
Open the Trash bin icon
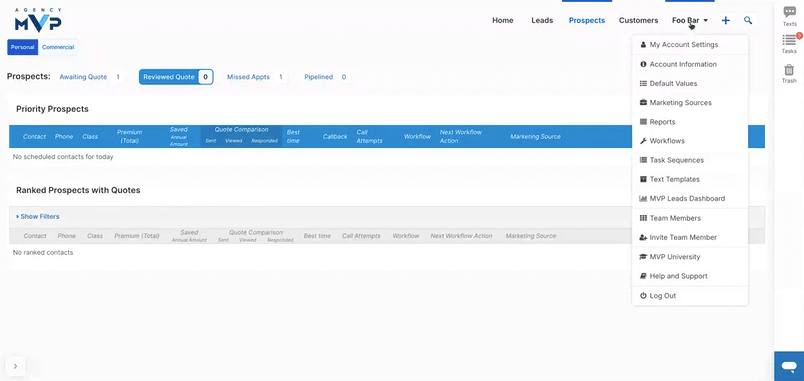coord(789,69)
